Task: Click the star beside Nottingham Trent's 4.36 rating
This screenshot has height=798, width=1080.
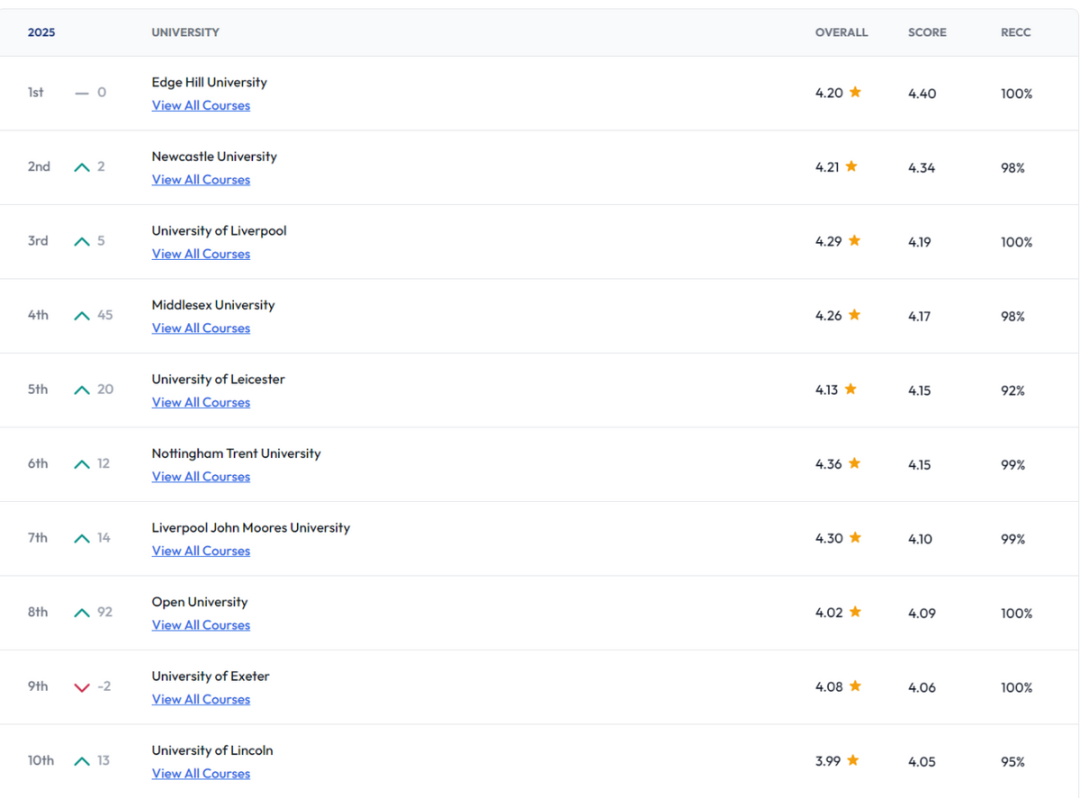Action: (854, 463)
